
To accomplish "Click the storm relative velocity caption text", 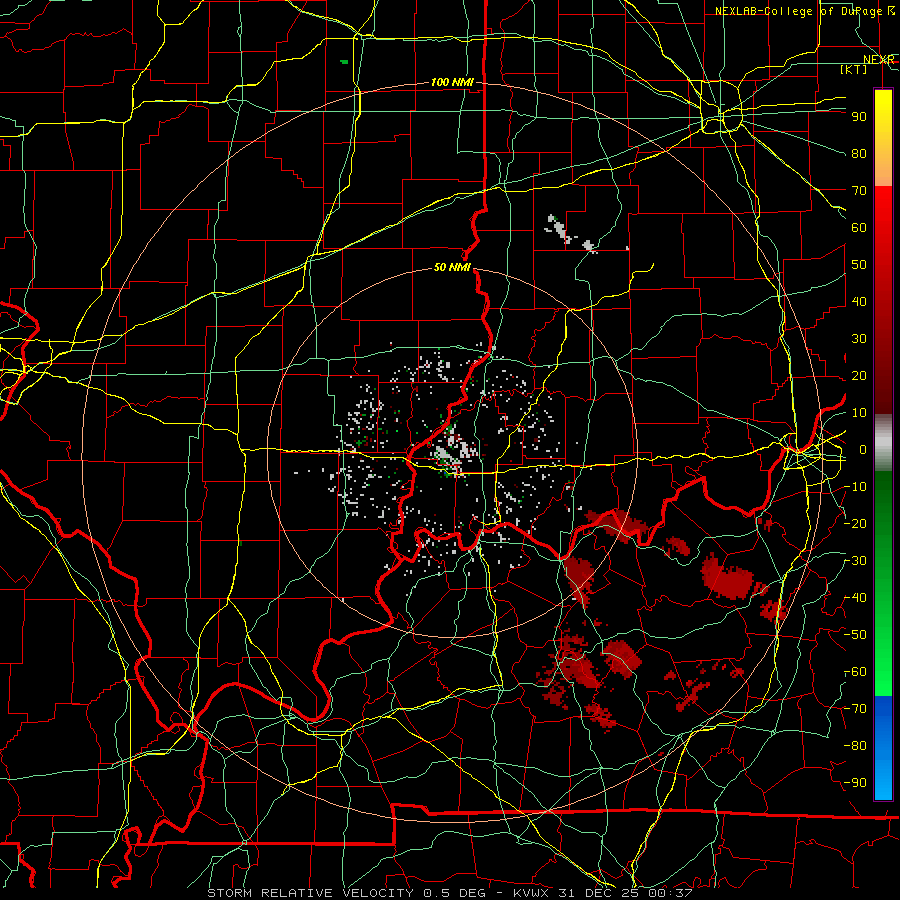I will [449, 893].
